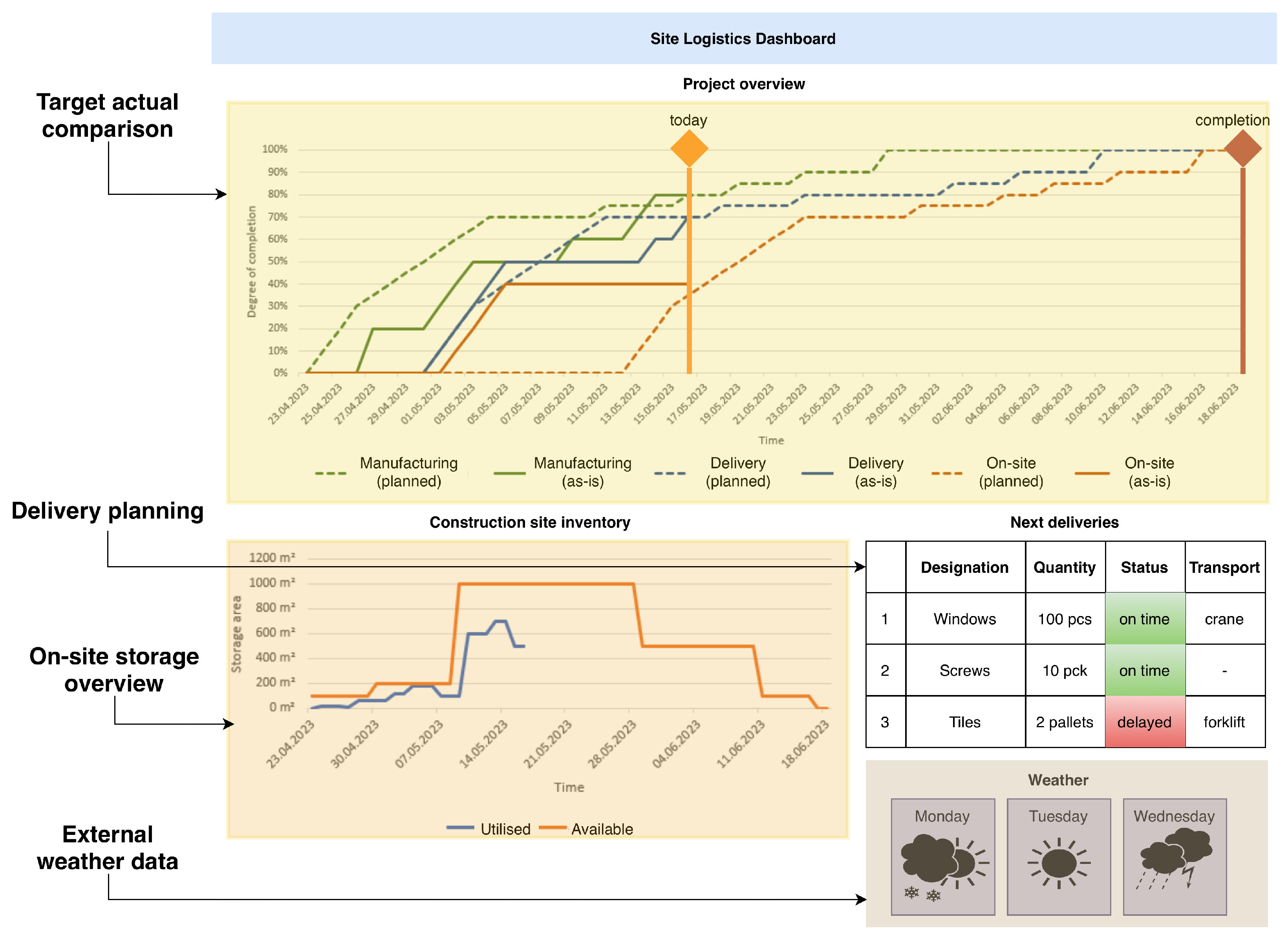Click the orange 'today' diamond marker
This screenshot has height=939, width=1288.
tap(689, 149)
